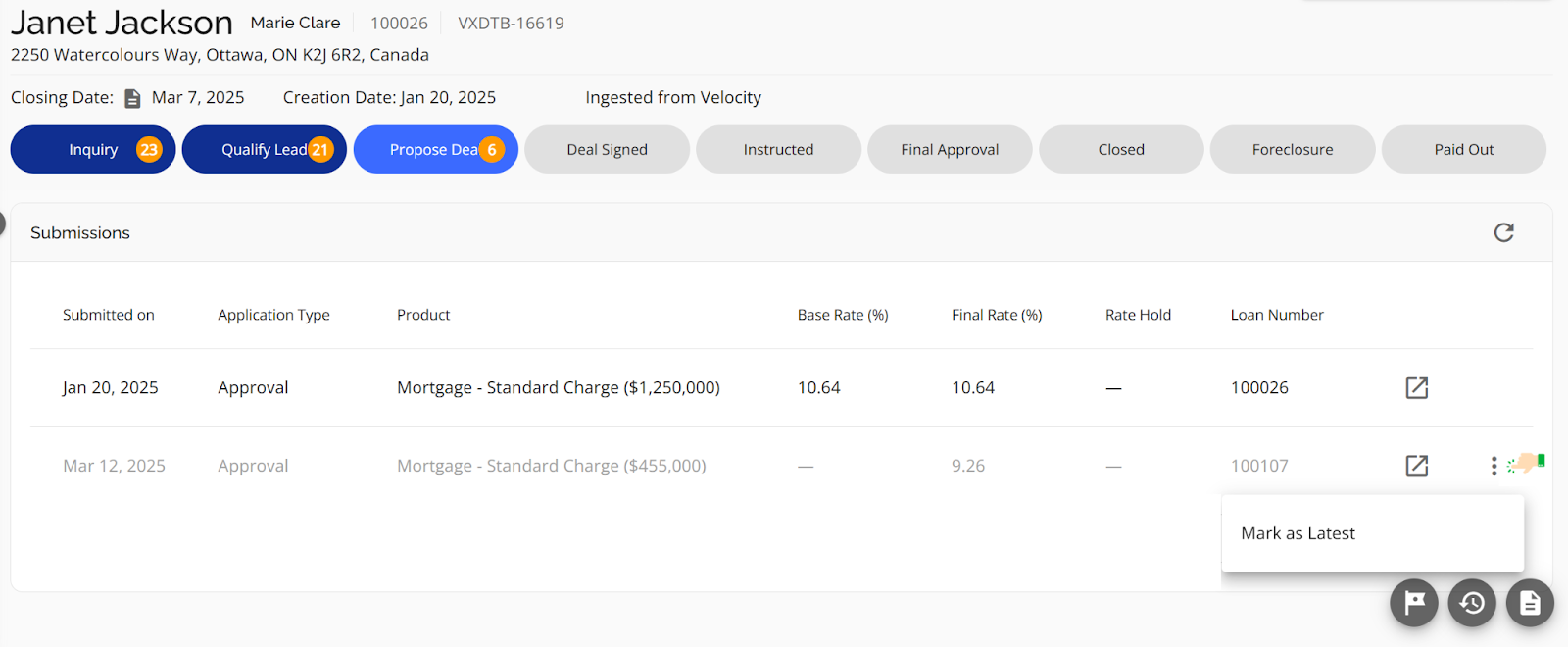Open the Mar 12, 2025 submission externally
Screen dimensions: 1568x647
(1416, 466)
